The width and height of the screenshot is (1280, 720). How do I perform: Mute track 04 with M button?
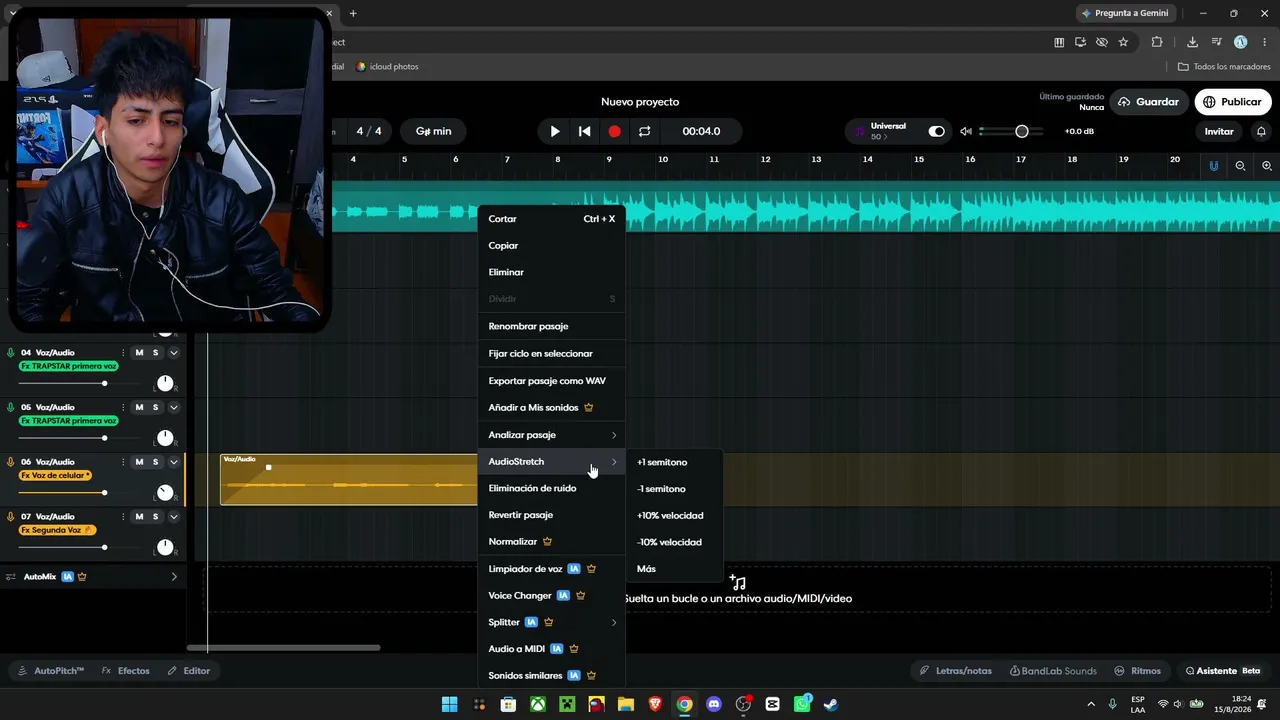pyautogui.click(x=139, y=352)
